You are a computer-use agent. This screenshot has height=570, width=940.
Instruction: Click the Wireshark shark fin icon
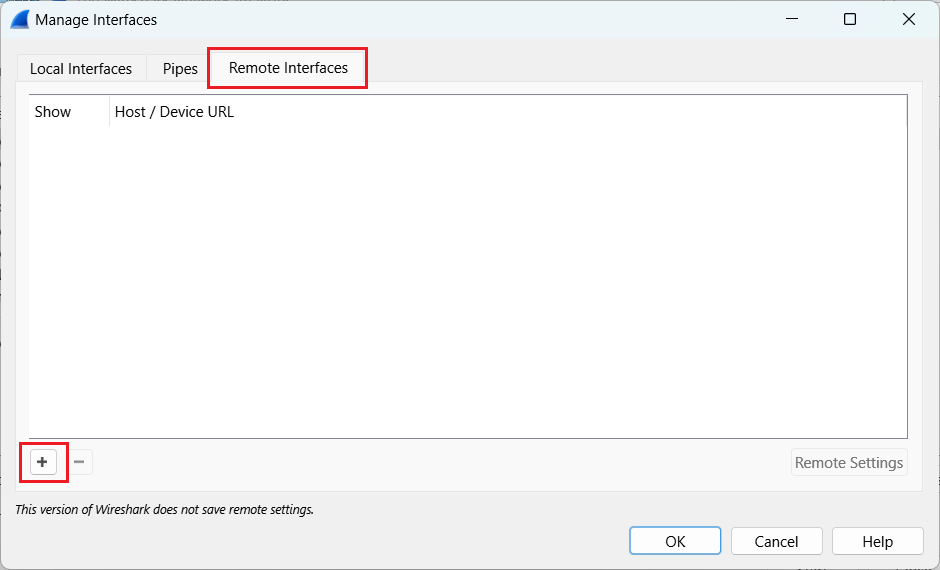[19, 19]
